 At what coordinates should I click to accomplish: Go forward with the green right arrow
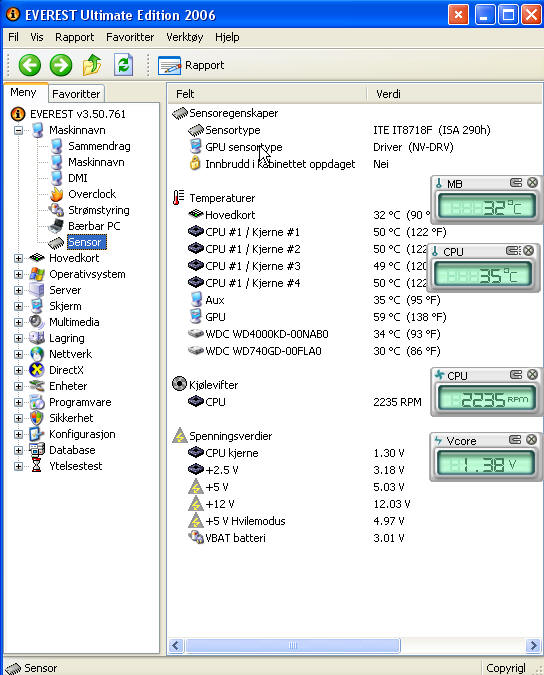click(61, 65)
